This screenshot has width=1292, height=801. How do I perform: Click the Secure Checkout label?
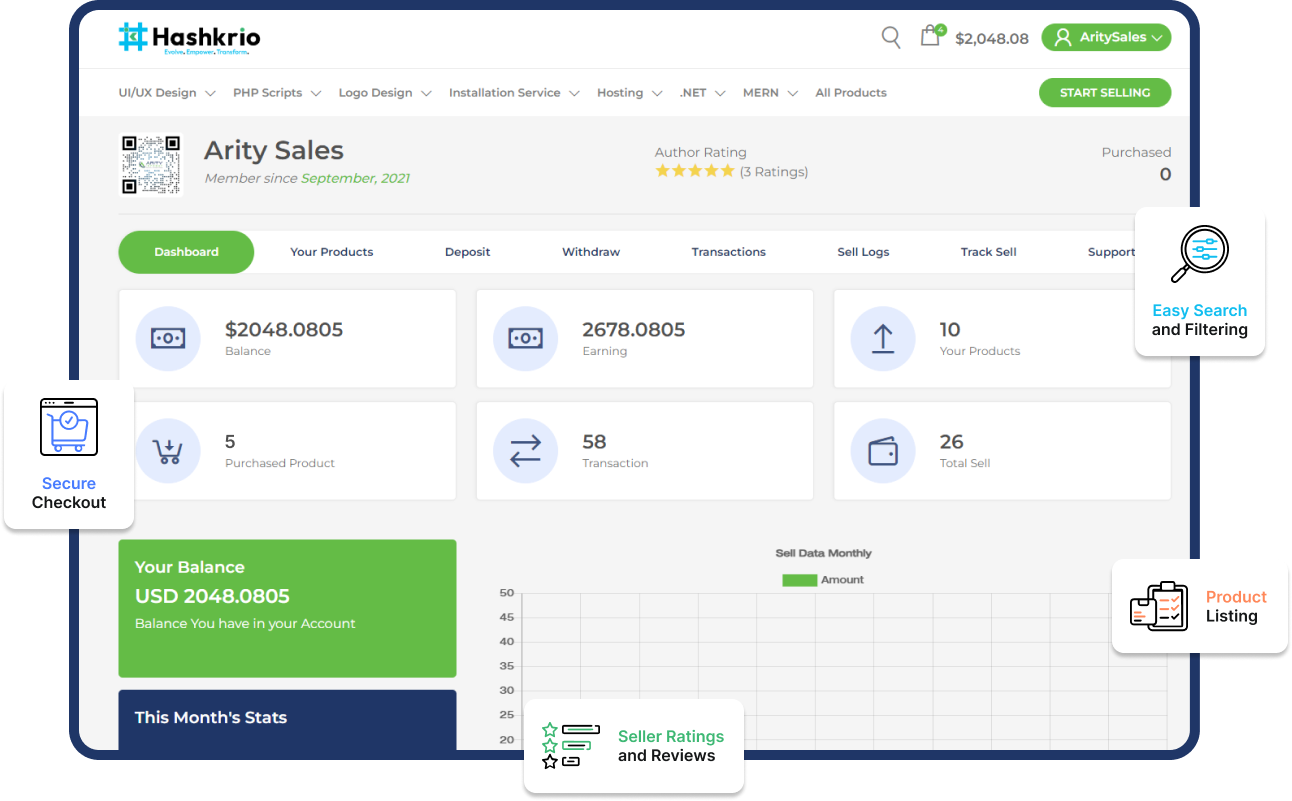point(69,493)
